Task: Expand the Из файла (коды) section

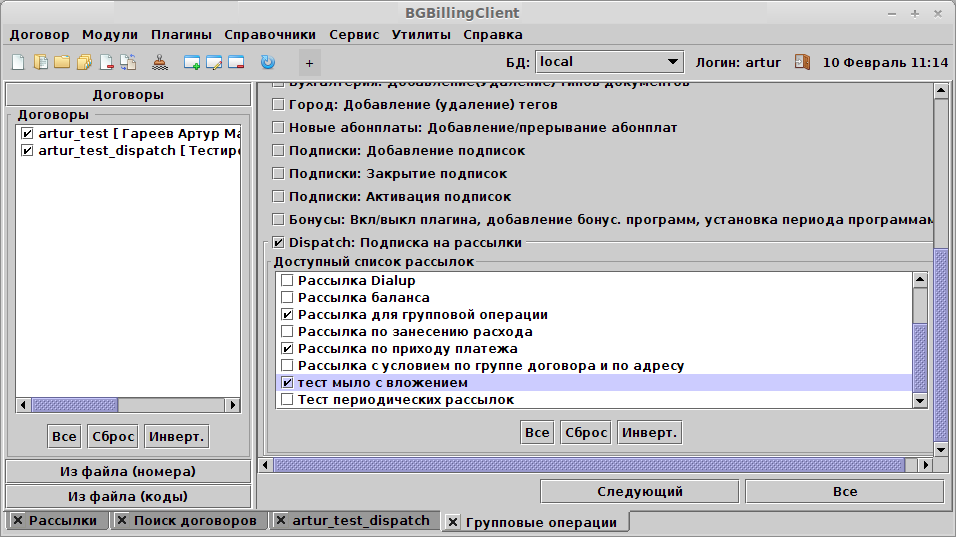Action: (x=128, y=496)
